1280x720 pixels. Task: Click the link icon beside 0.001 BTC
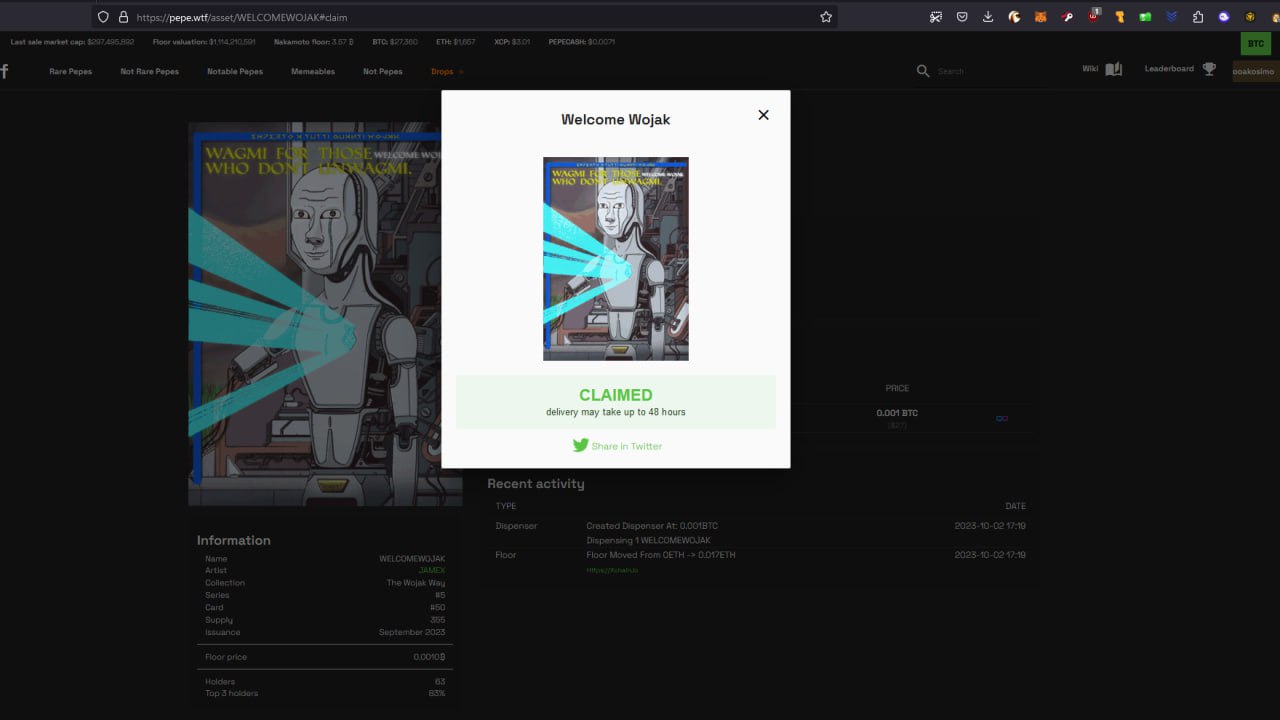[1001, 418]
